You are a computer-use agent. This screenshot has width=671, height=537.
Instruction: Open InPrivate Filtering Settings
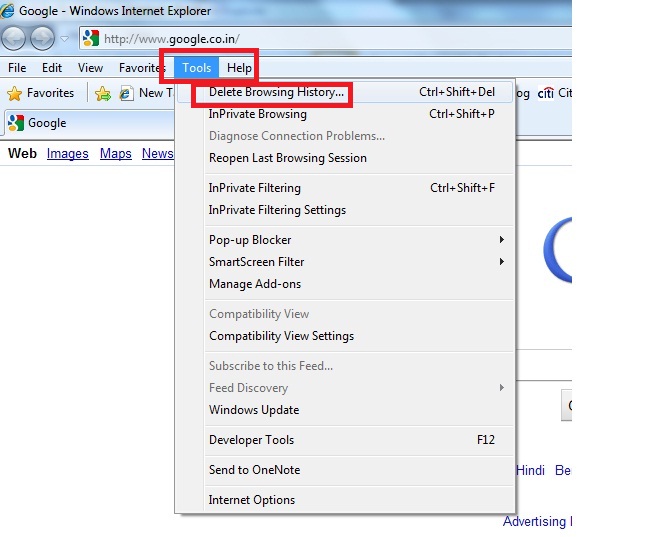coord(344,210)
